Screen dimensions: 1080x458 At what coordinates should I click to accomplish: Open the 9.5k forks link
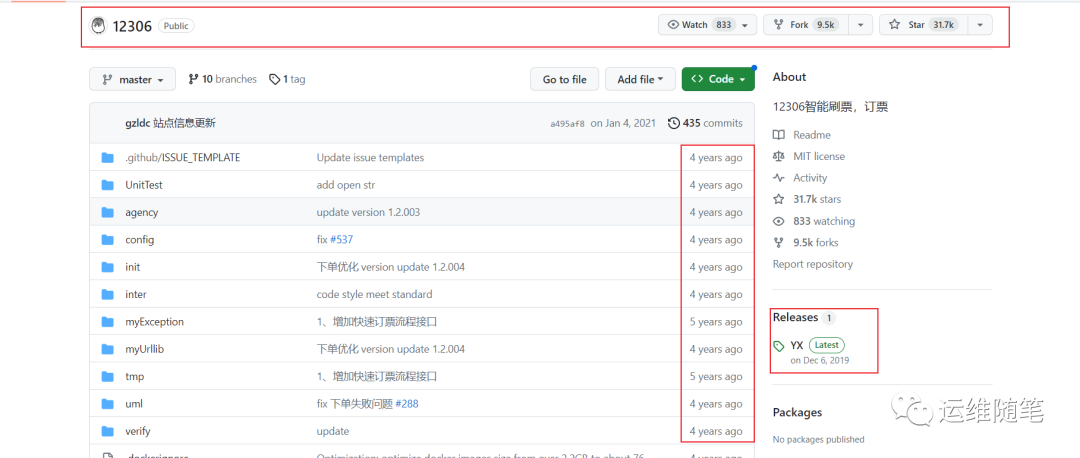816,242
